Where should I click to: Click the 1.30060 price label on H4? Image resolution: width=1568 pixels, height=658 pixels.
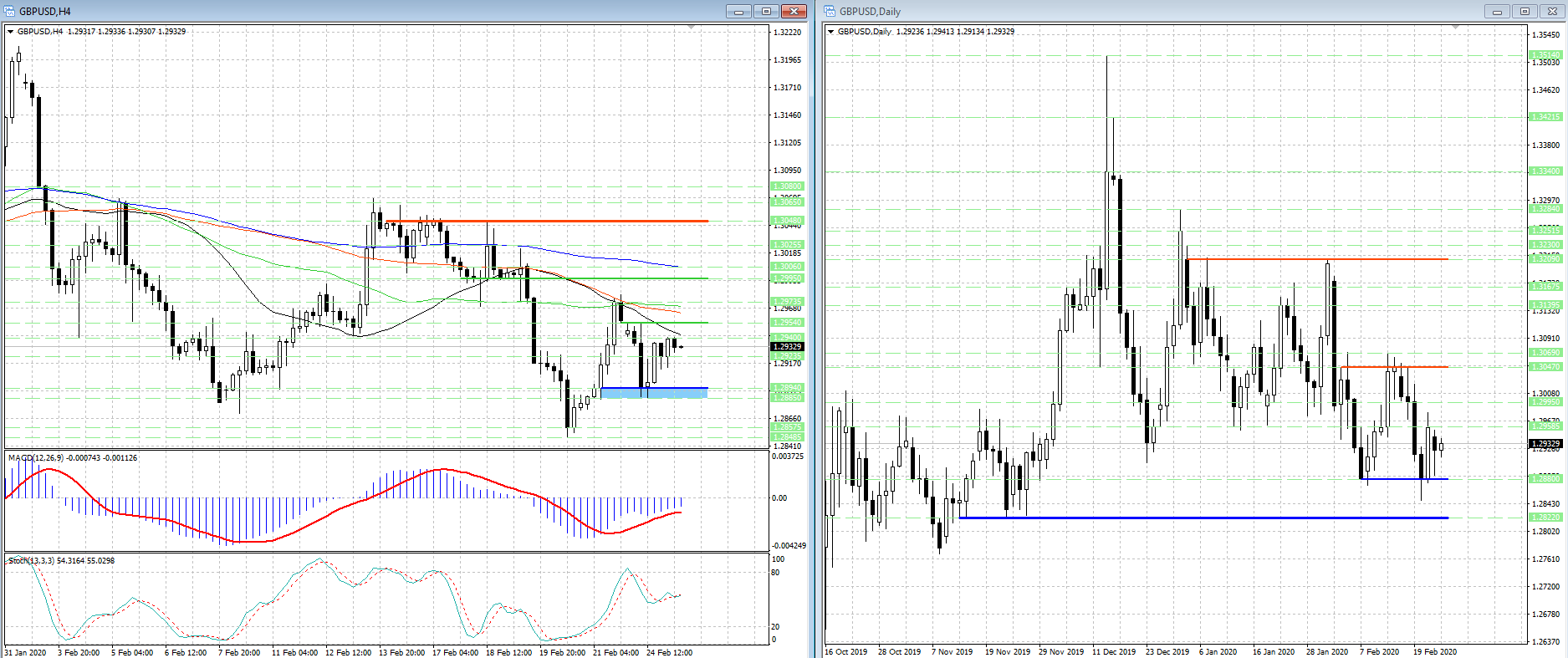(x=787, y=267)
